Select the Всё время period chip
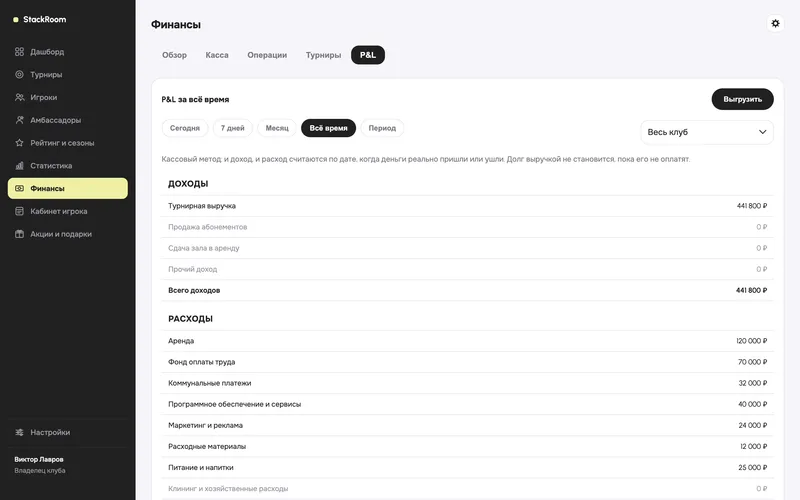Screen dimensions: 800x500 tap(329, 128)
